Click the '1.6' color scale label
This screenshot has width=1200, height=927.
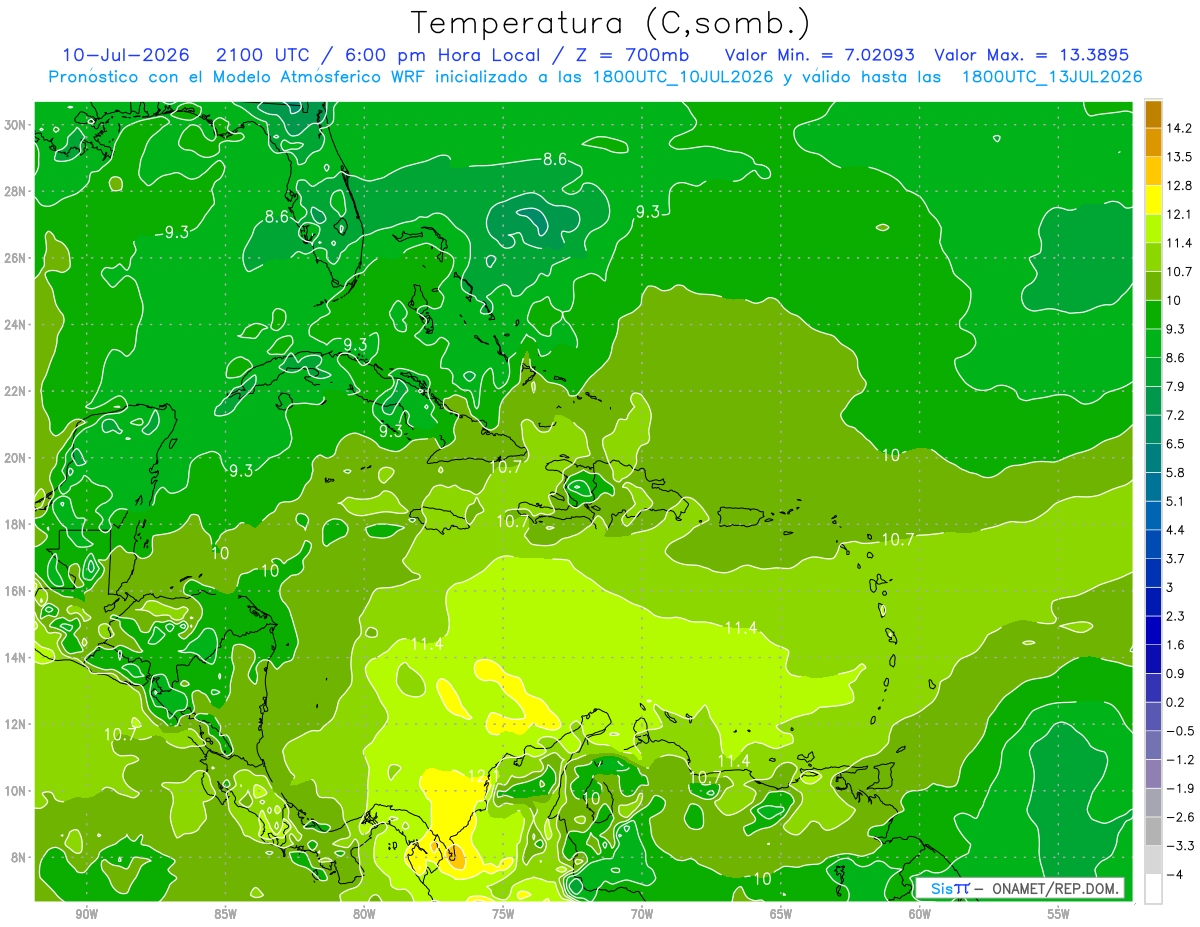pos(1175,645)
